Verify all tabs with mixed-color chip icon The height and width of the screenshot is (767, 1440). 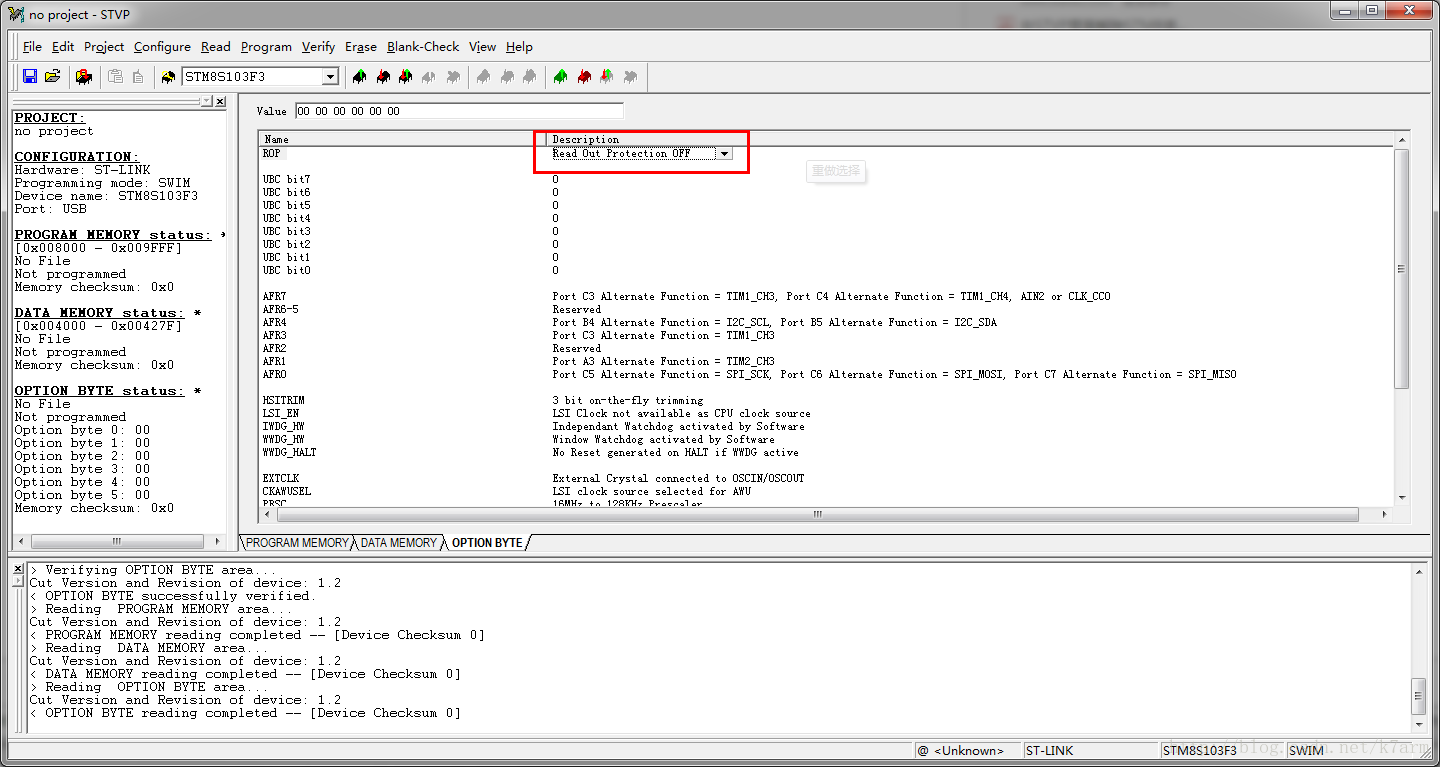click(606, 76)
